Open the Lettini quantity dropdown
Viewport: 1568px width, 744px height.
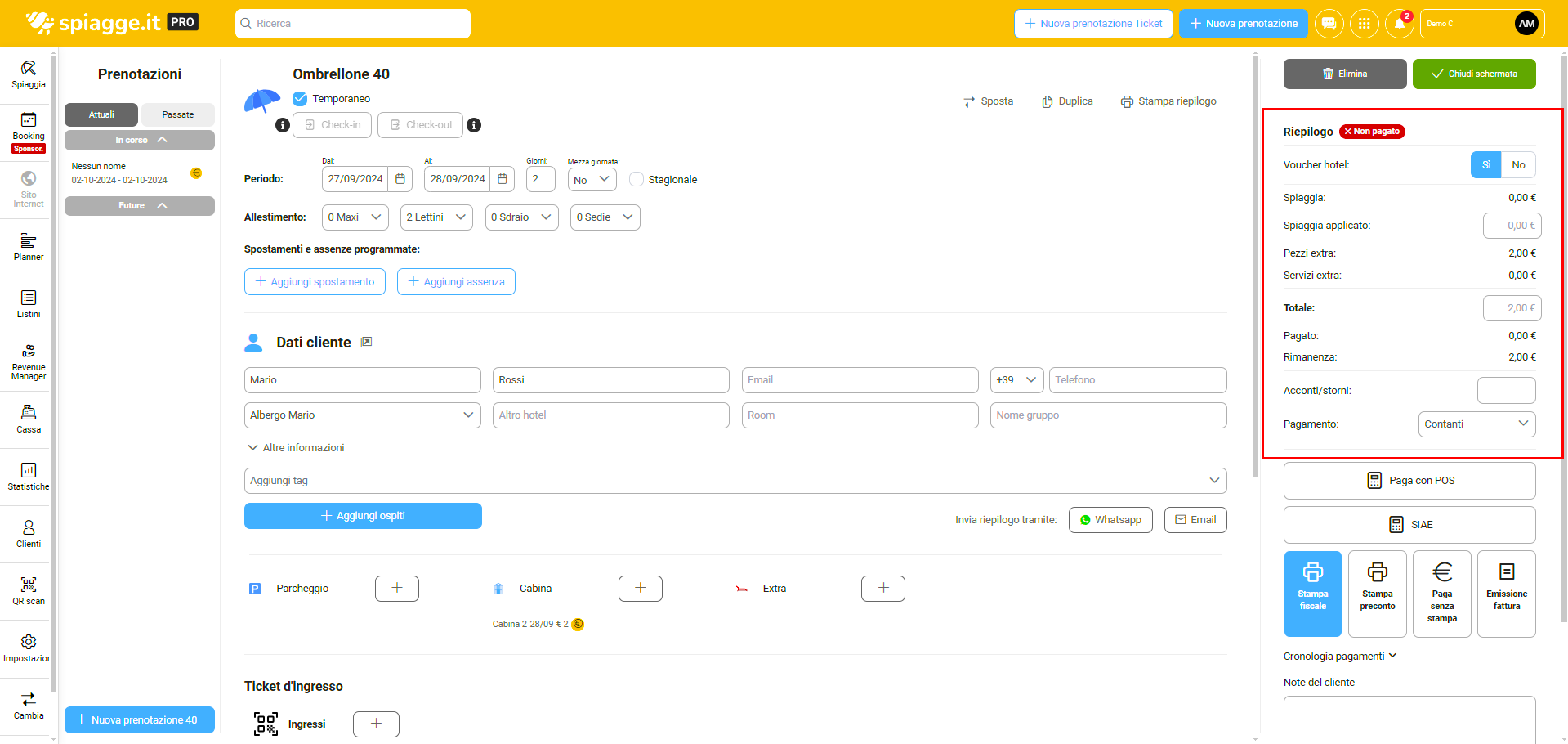(x=436, y=217)
